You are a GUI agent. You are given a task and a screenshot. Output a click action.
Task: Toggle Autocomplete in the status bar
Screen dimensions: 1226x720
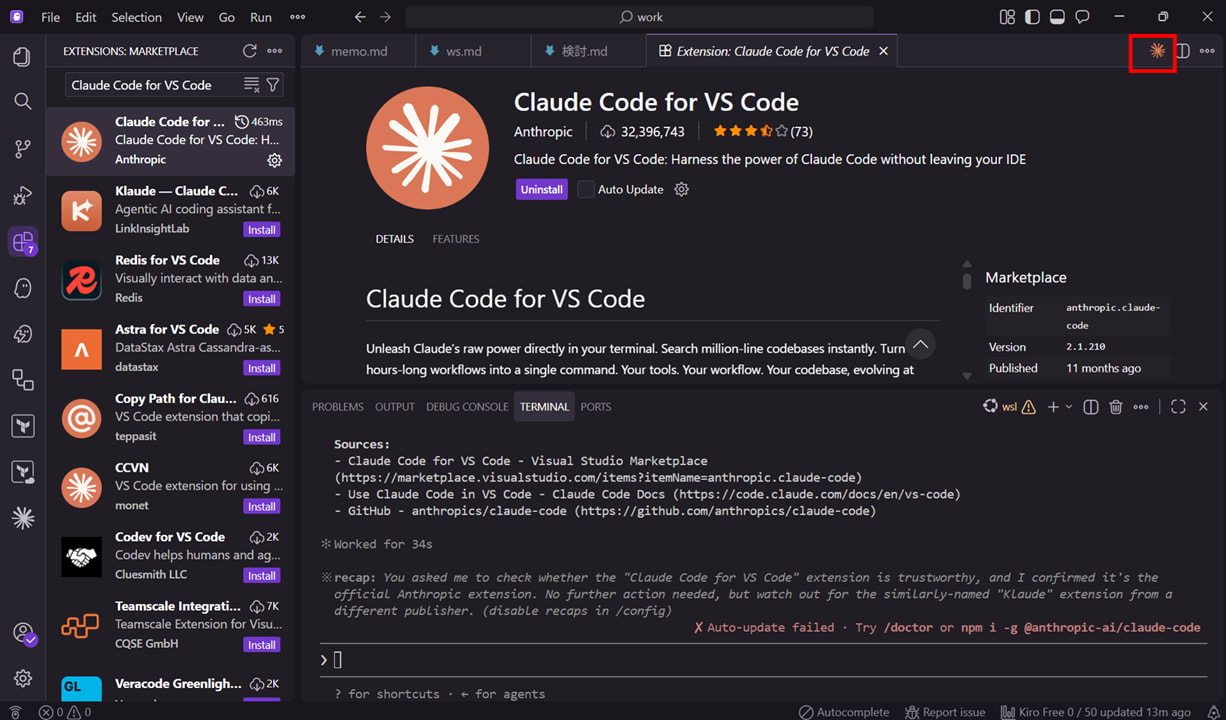pos(843,712)
